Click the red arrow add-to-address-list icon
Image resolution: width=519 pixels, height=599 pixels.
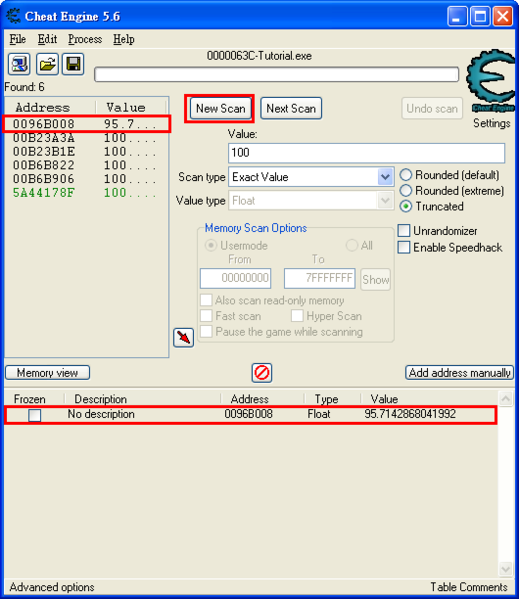pyautogui.click(x=183, y=337)
